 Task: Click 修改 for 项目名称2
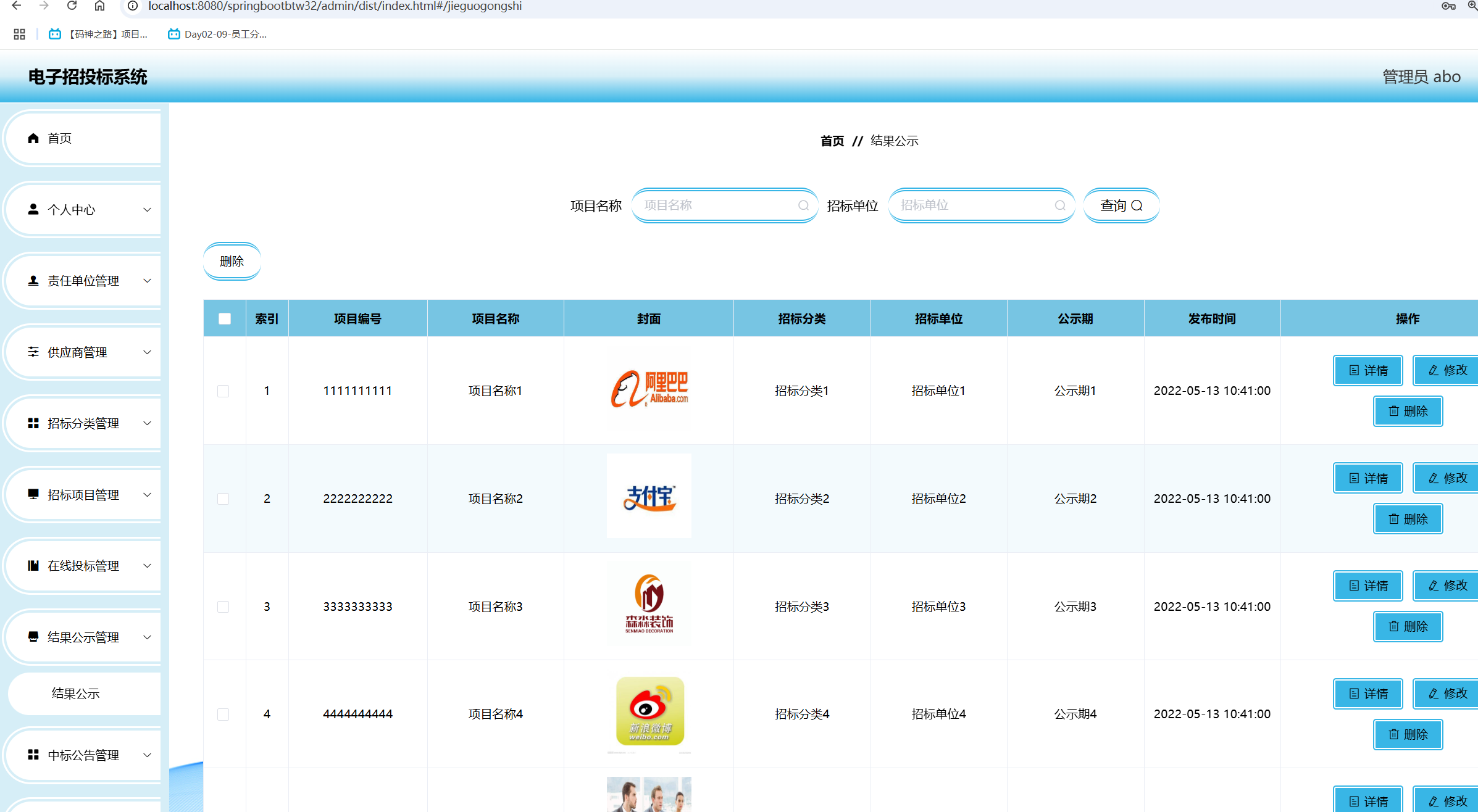click(1446, 478)
